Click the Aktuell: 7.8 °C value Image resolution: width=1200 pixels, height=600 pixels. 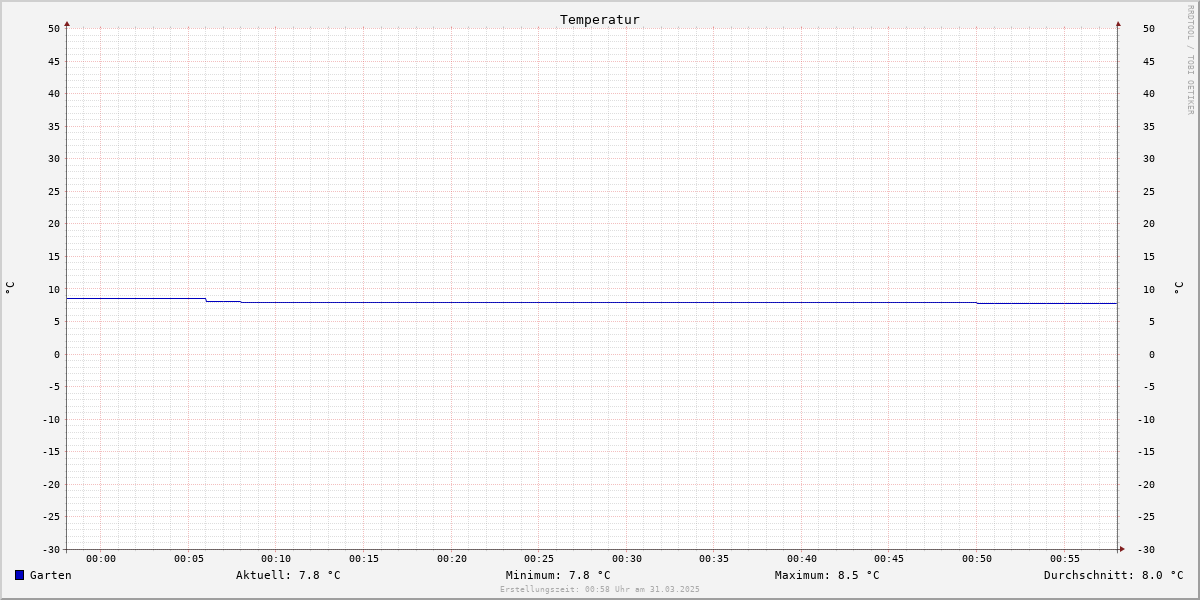coord(288,575)
